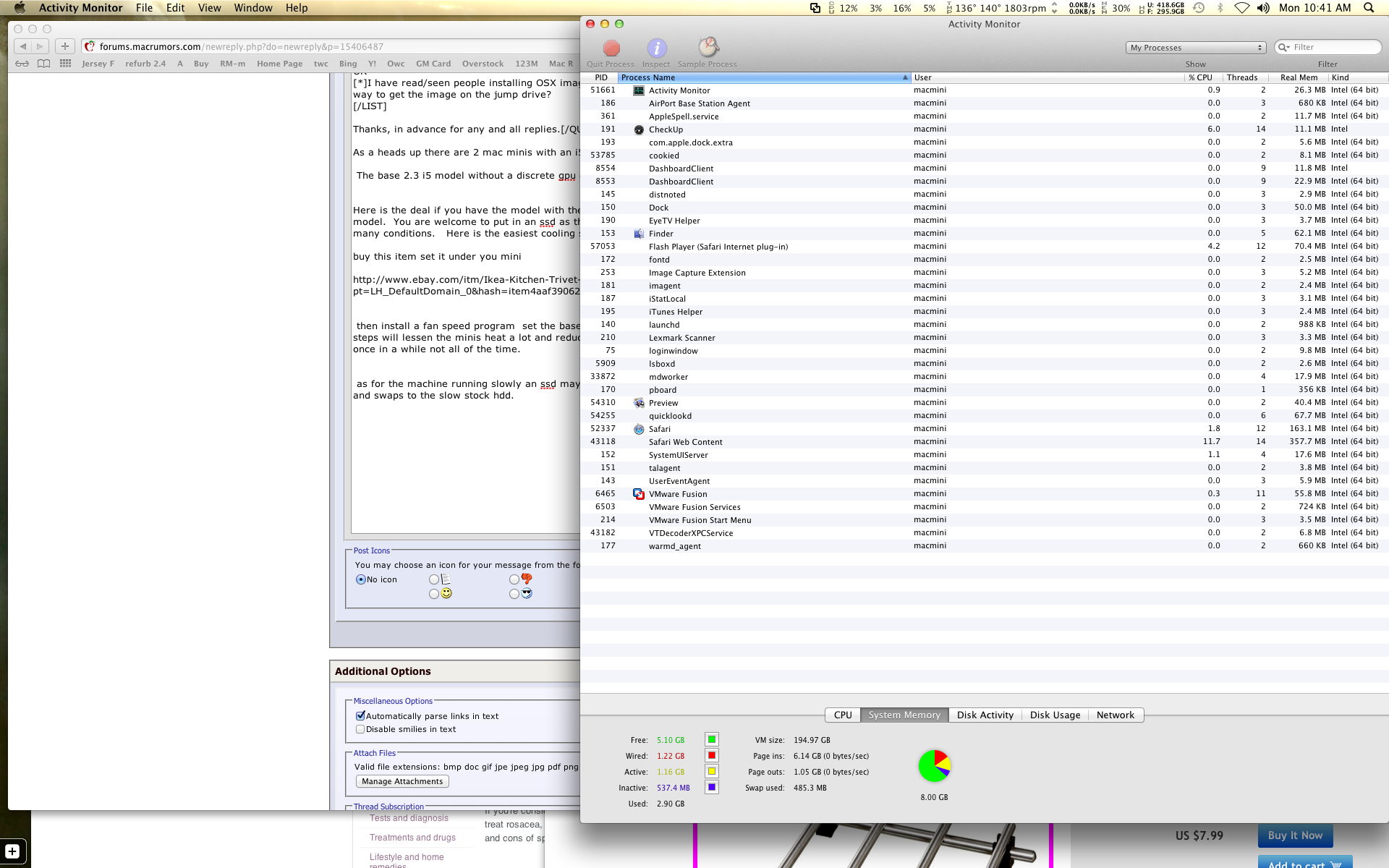Open Safari Reading List glasses icon

point(22,64)
